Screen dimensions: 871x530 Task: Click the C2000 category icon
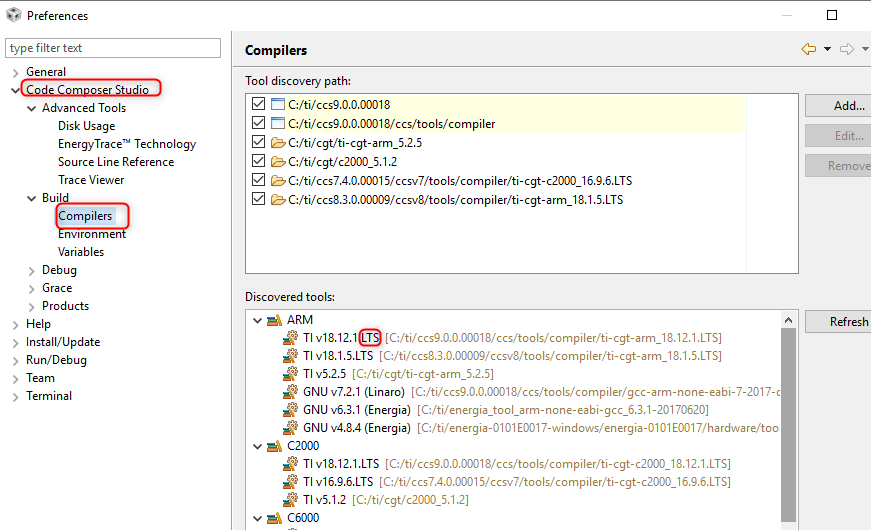tap(273, 446)
